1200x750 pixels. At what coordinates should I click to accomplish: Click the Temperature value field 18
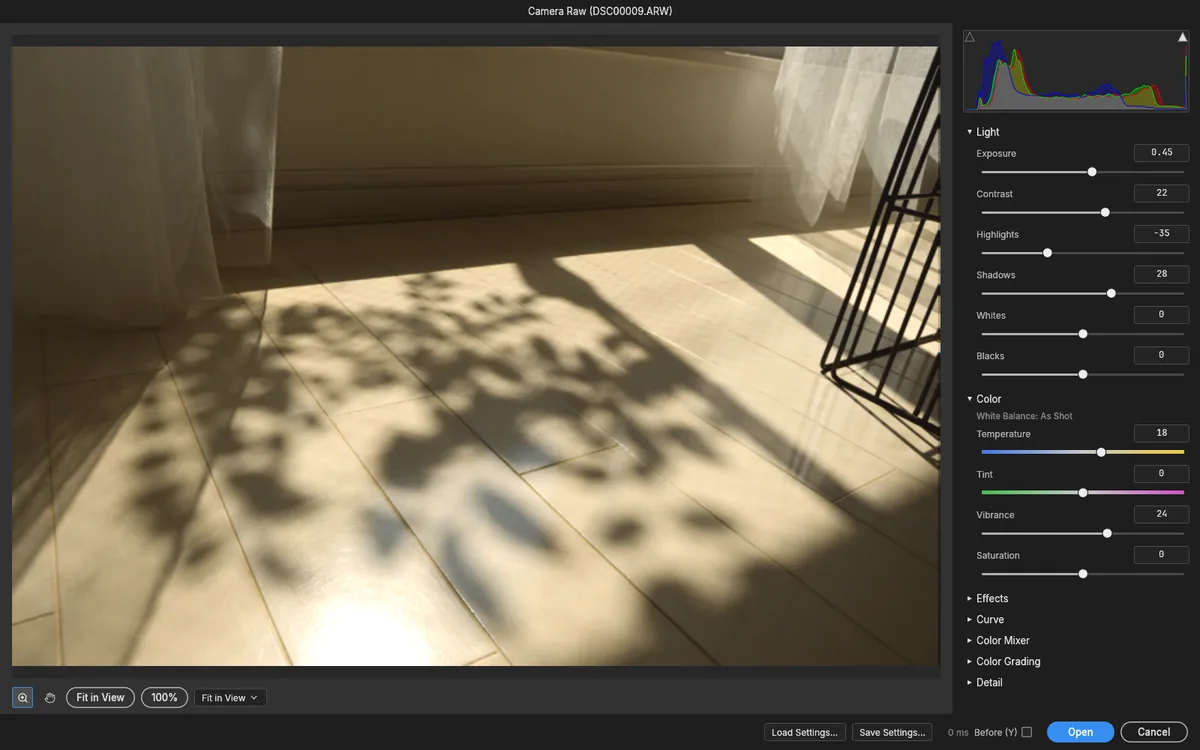[1161, 433]
